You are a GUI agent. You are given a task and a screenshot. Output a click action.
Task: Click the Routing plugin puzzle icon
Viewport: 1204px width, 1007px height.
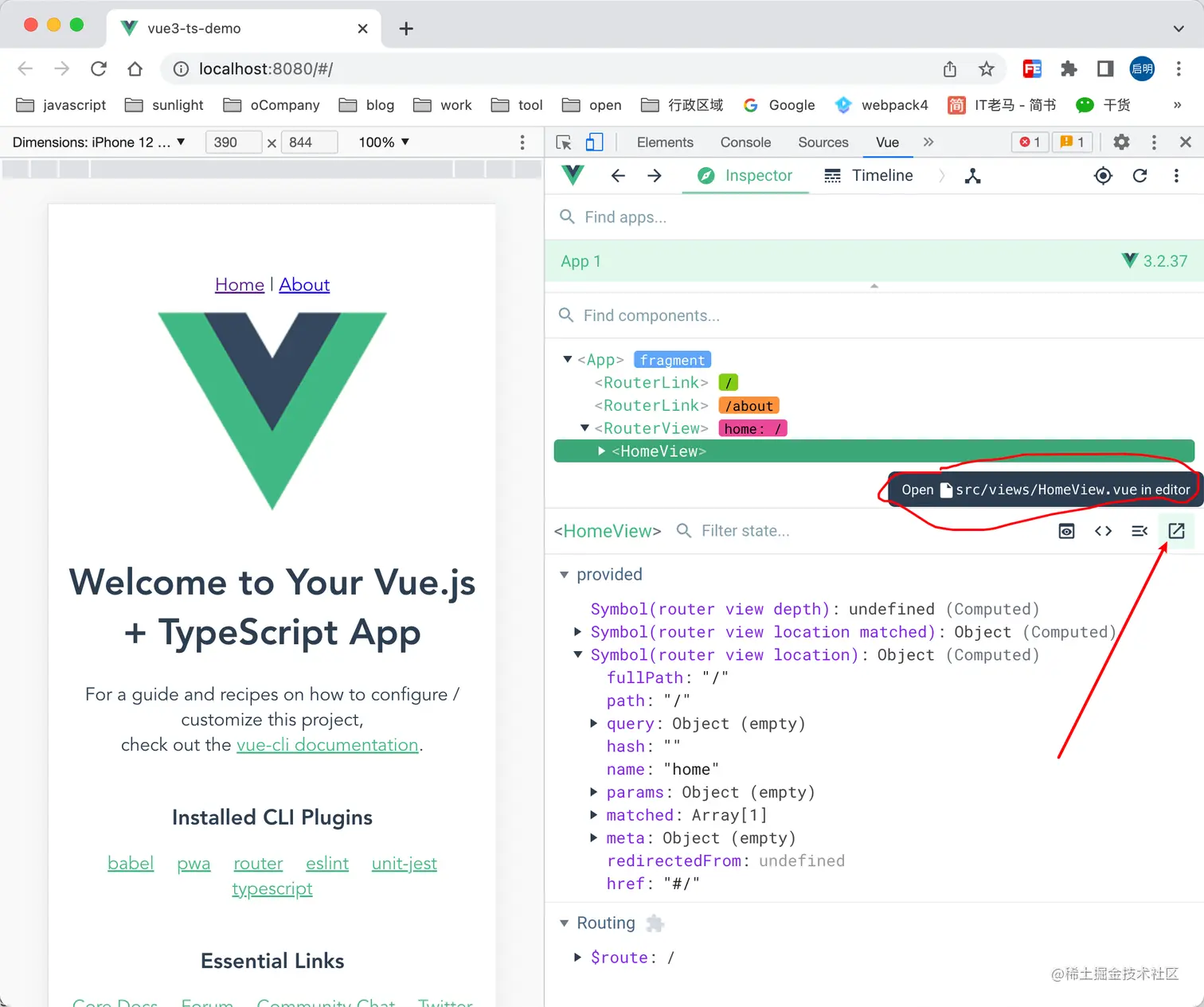pos(655,923)
